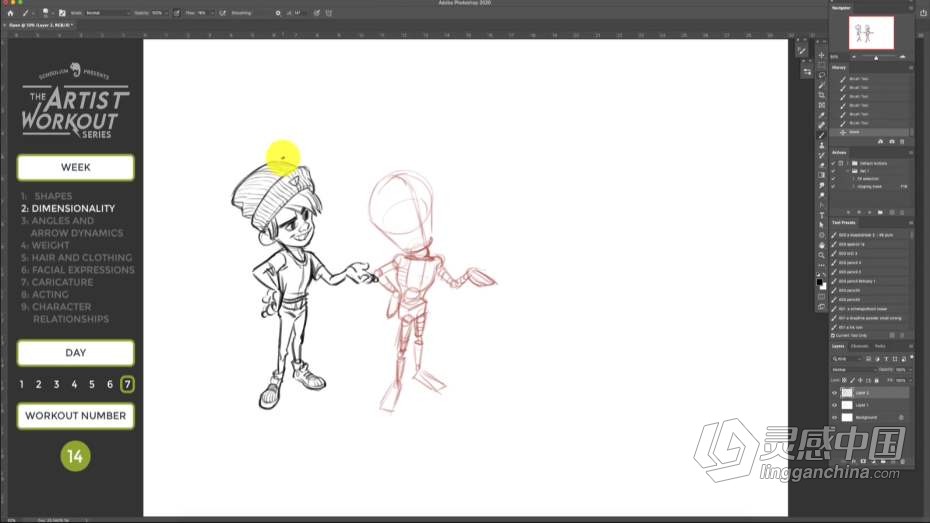Select the History Brush tool

coord(821,155)
